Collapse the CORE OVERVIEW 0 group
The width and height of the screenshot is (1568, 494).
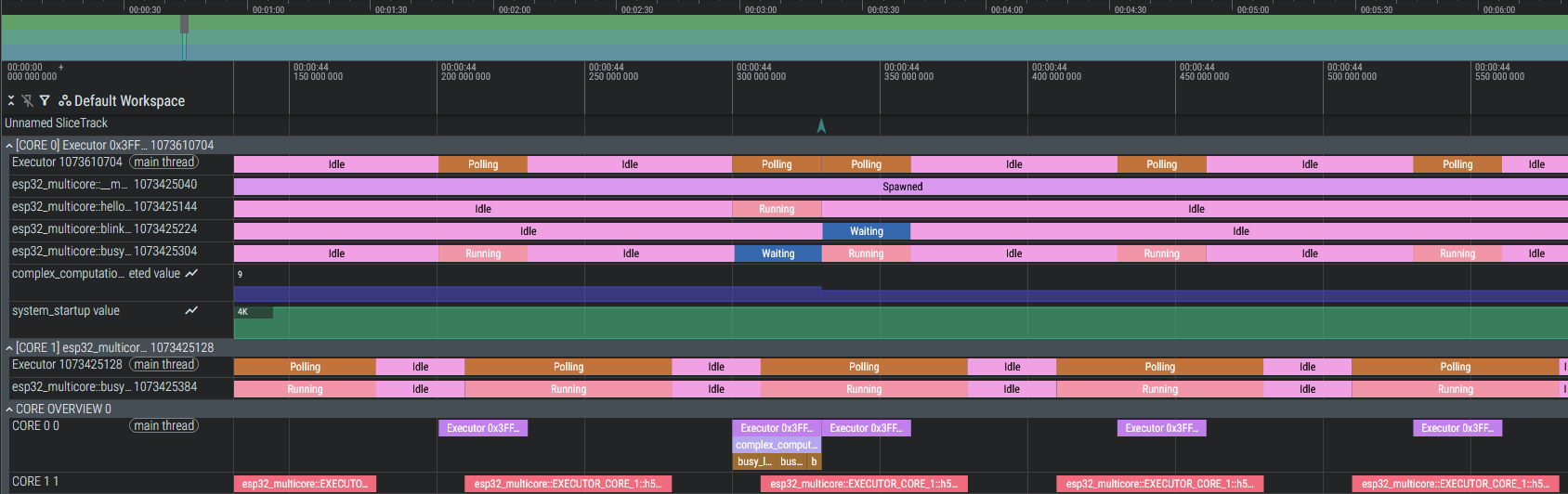pyautogui.click(x=9, y=409)
